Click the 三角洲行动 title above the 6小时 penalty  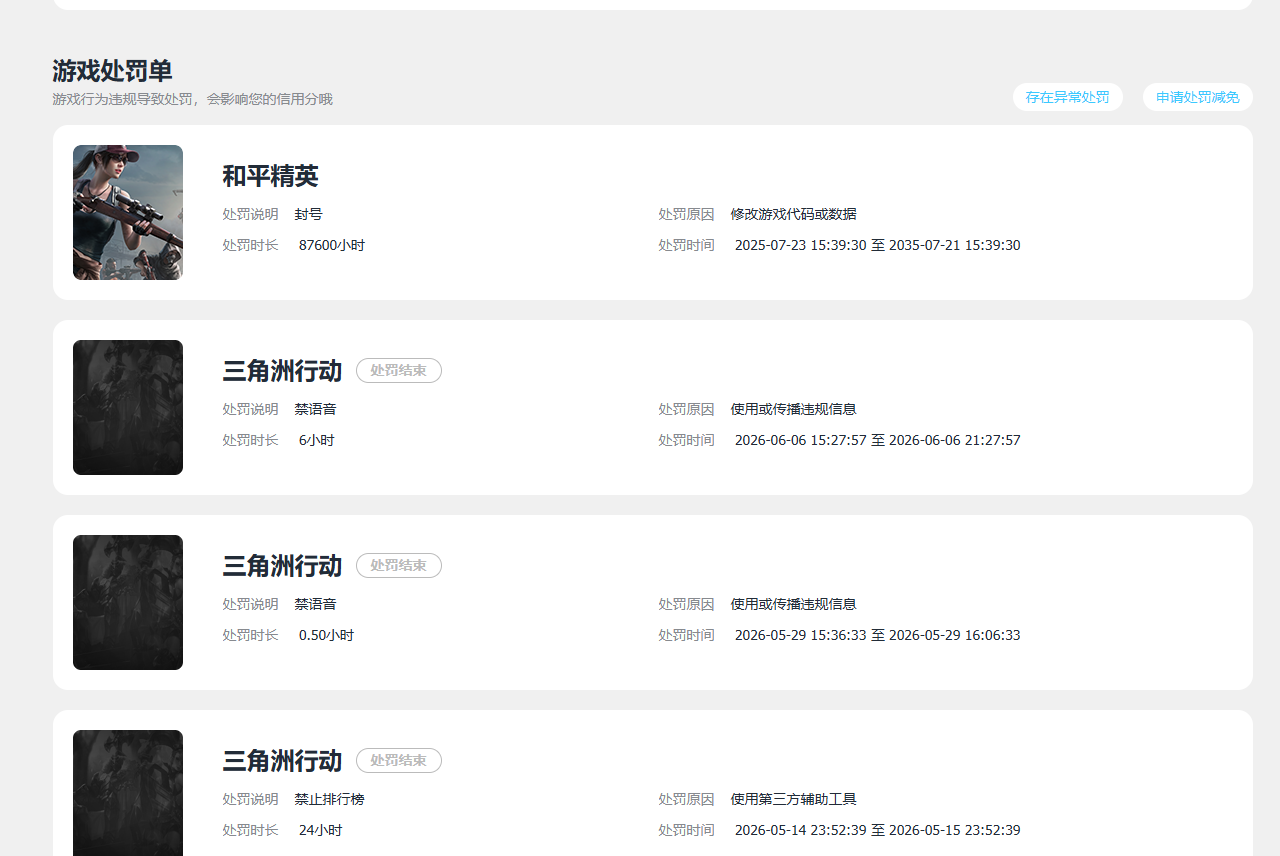point(282,371)
